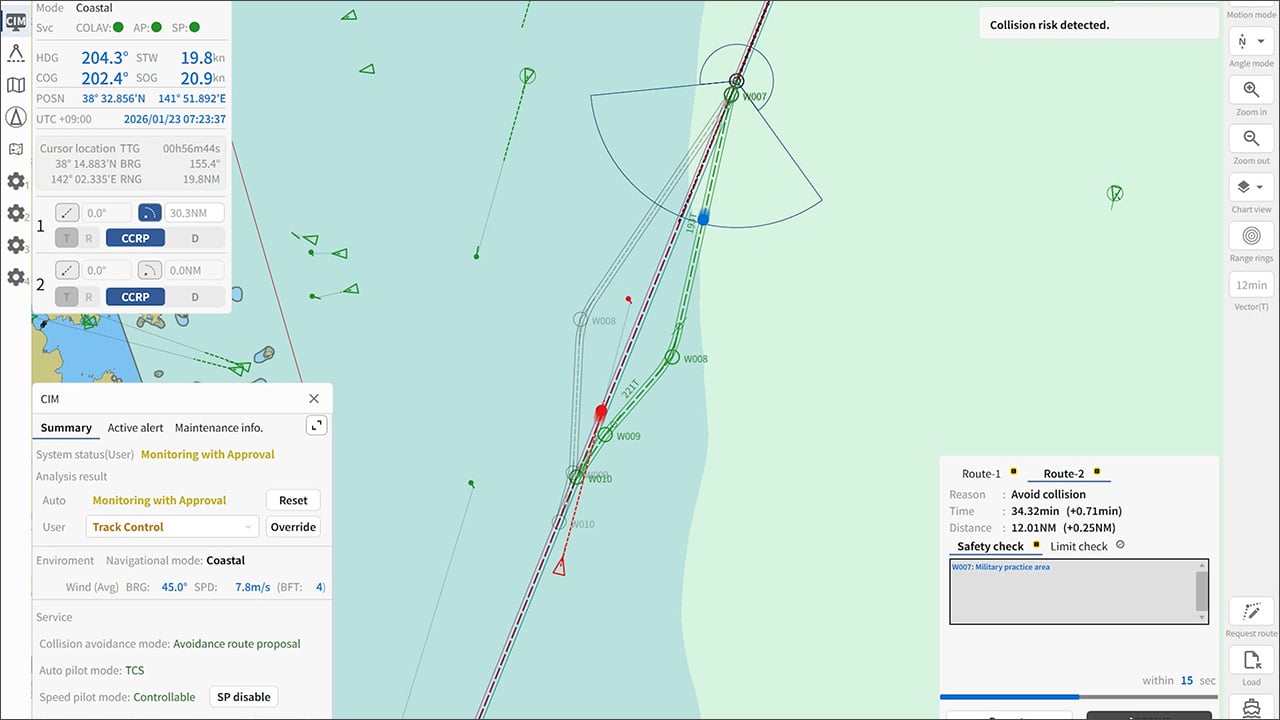Select CCRP reference for marker 1

pos(135,239)
